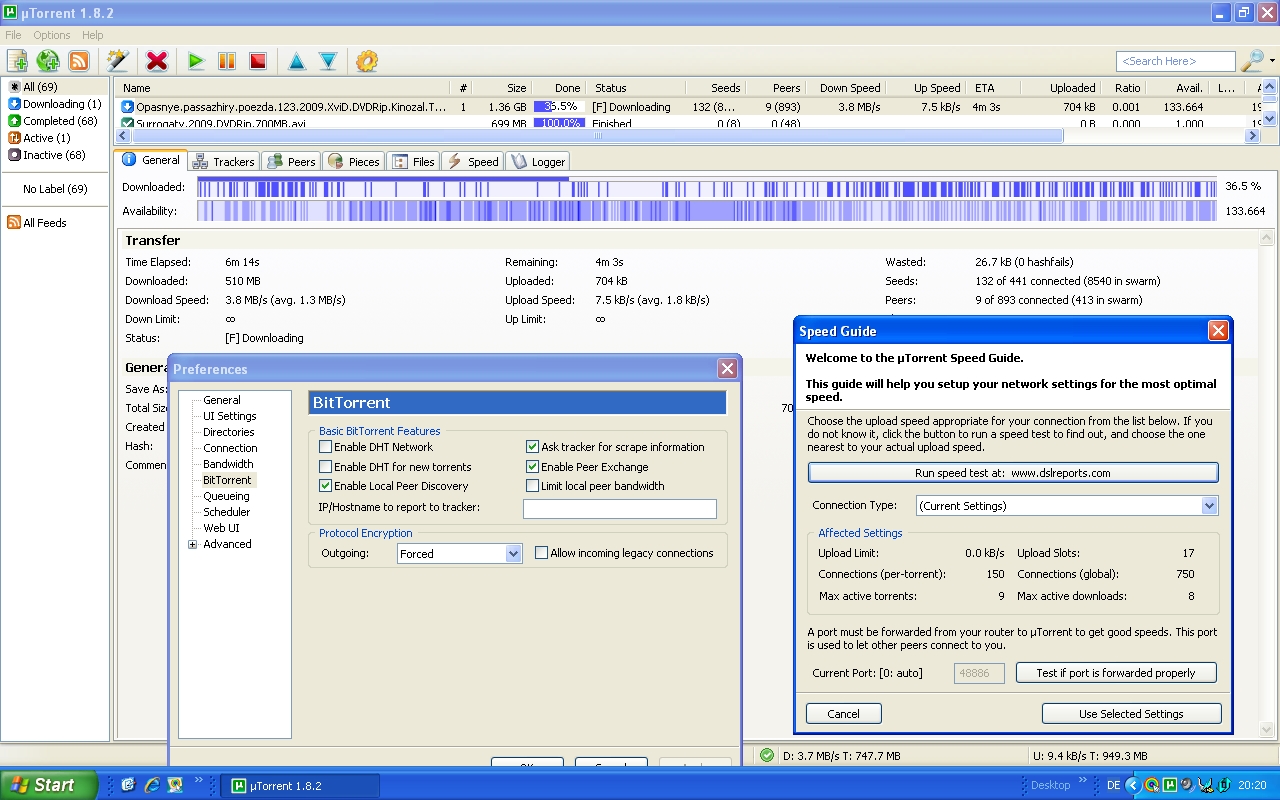Expand the Advanced node in Preferences tree

pyautogui.click(x=193, y=544)
